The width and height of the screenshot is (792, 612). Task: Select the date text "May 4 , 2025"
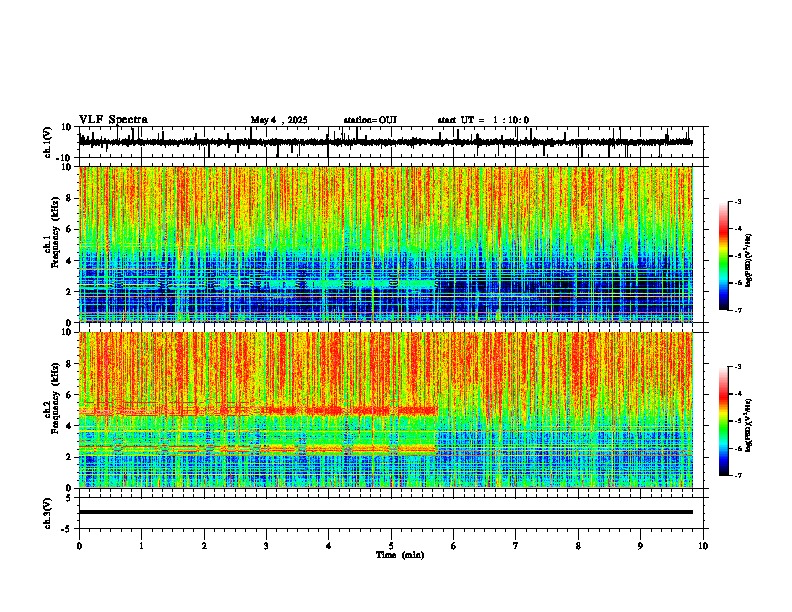tap(279, 120)
